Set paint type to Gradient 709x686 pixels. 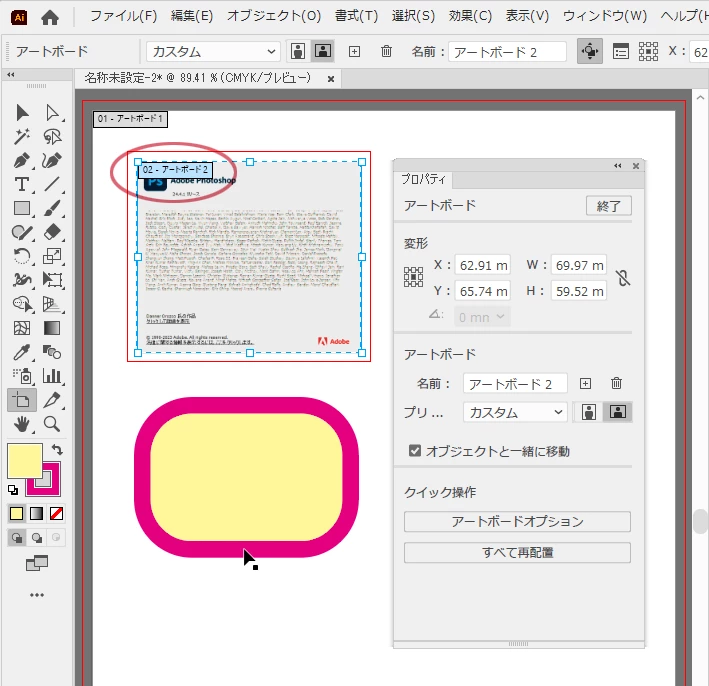pos(36,513)
